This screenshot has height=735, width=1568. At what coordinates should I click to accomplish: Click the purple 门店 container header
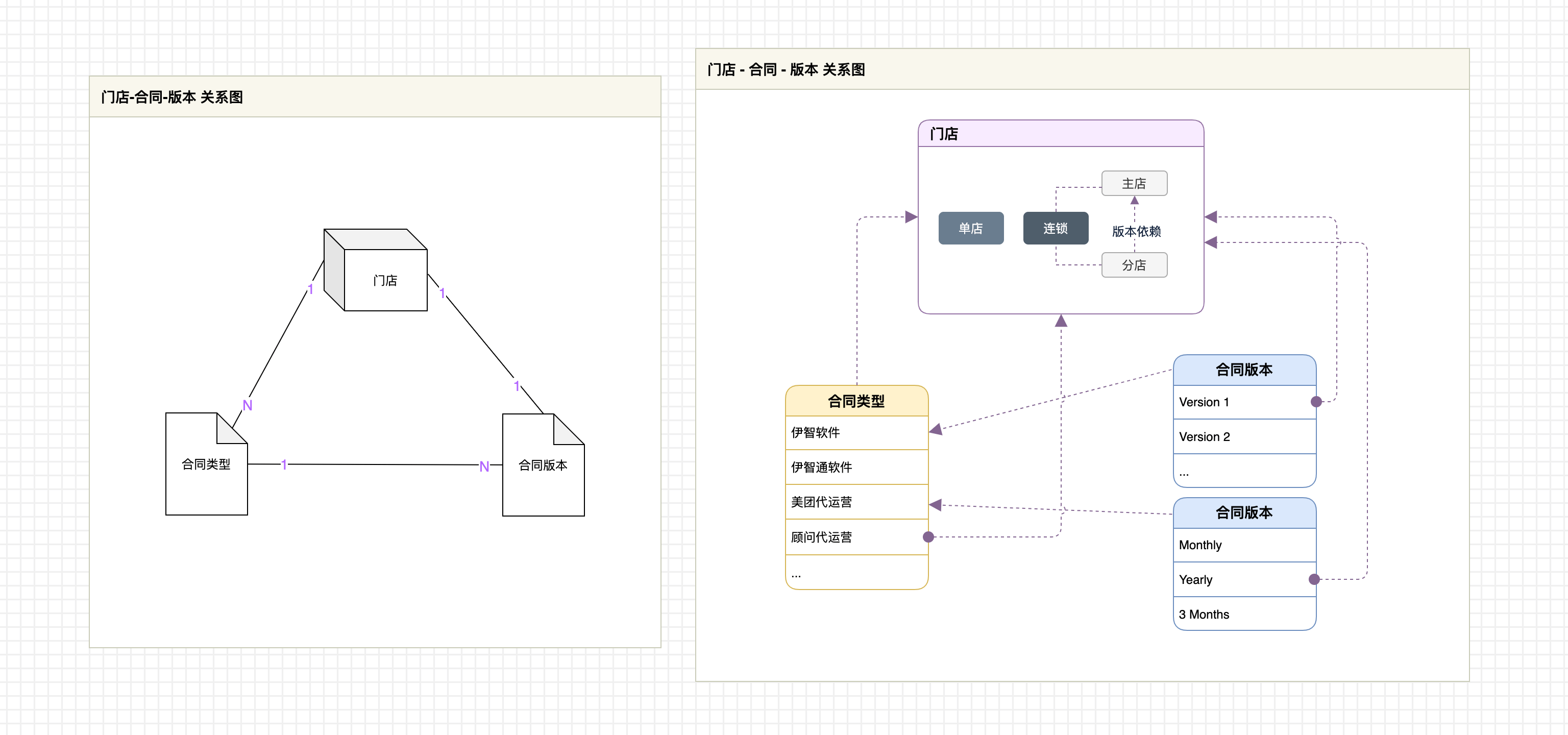point(1060,134)
